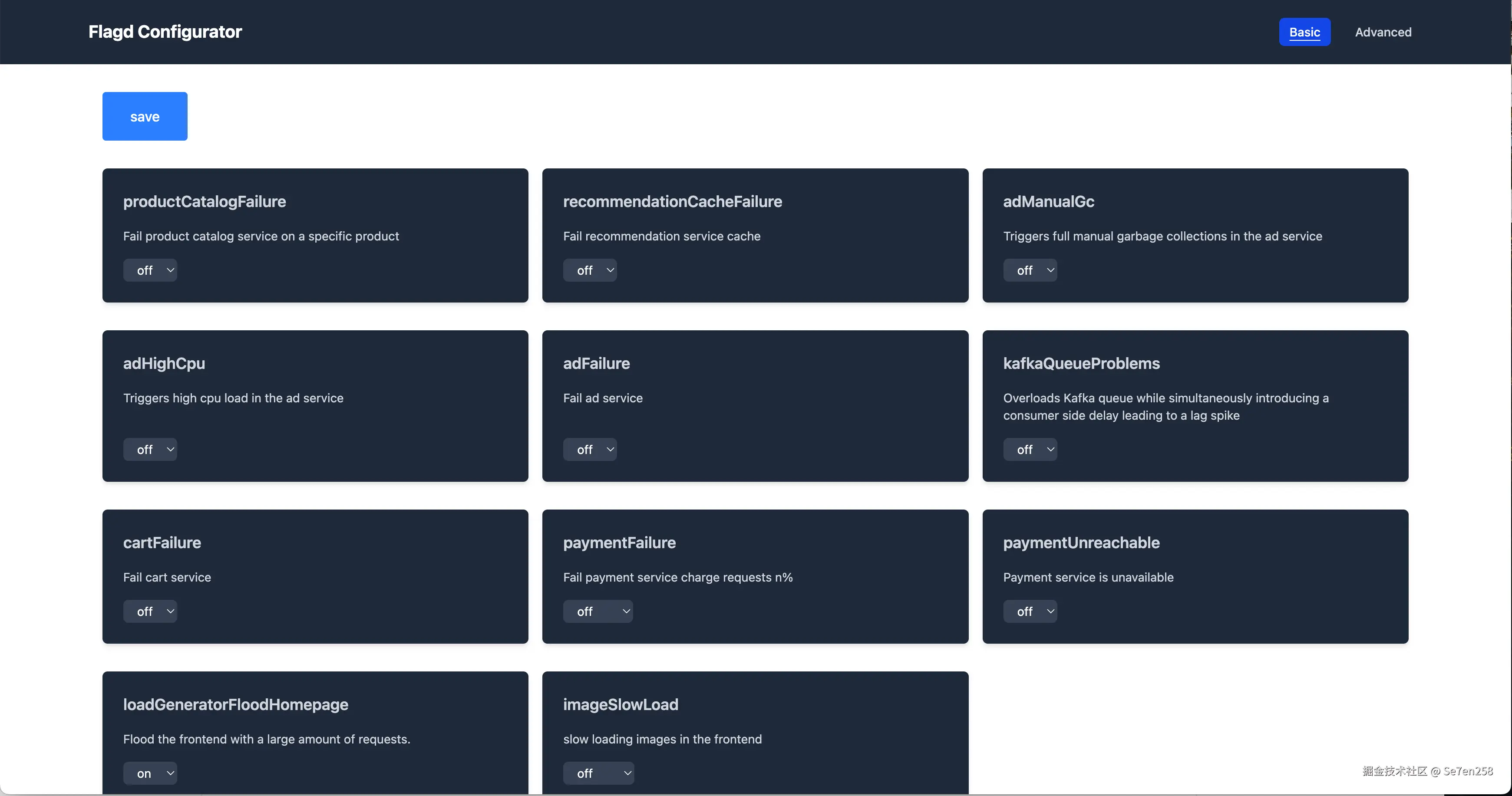Click the productCatalogFailure card heading

[x=204, y=201]
